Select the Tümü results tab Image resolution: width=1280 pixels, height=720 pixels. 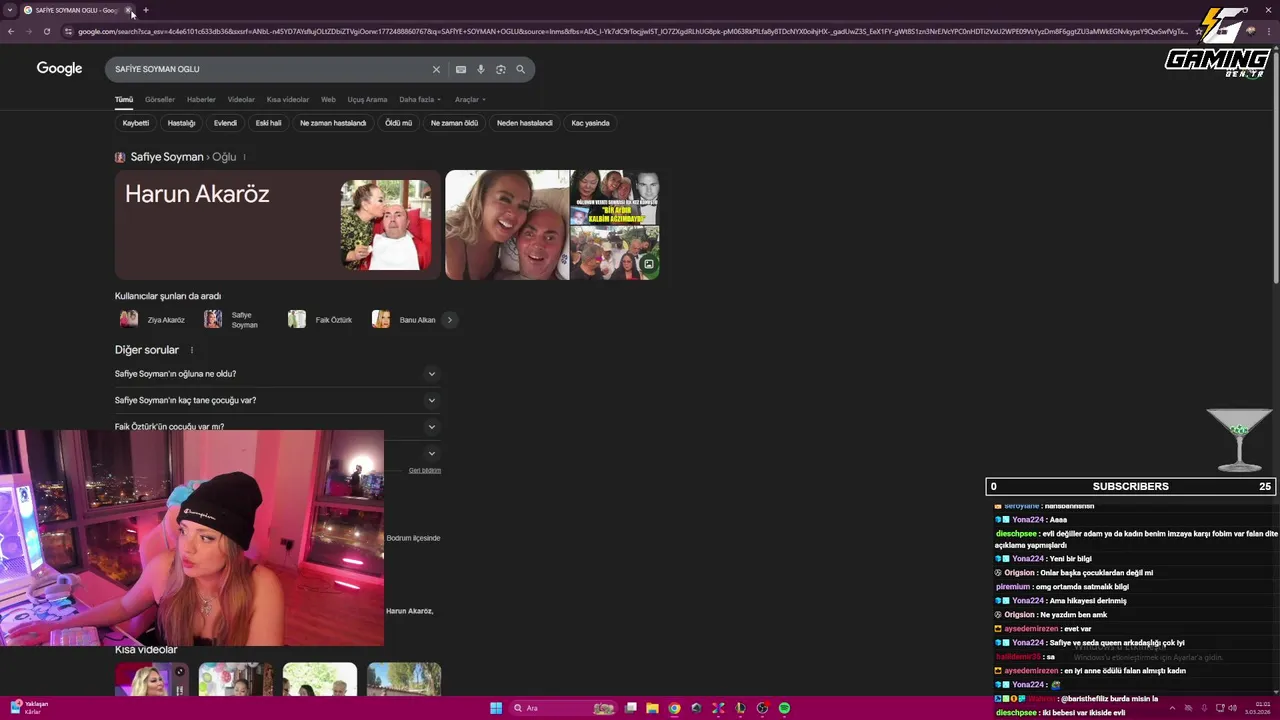(x=124, y=99)
